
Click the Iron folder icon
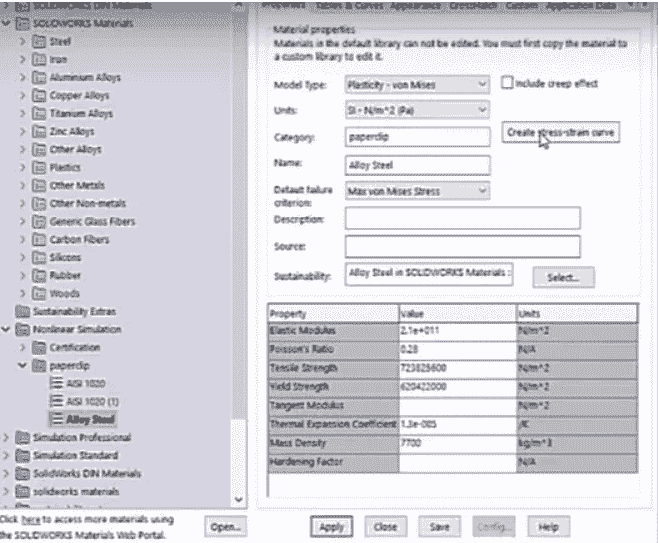(x=39, y=59)
